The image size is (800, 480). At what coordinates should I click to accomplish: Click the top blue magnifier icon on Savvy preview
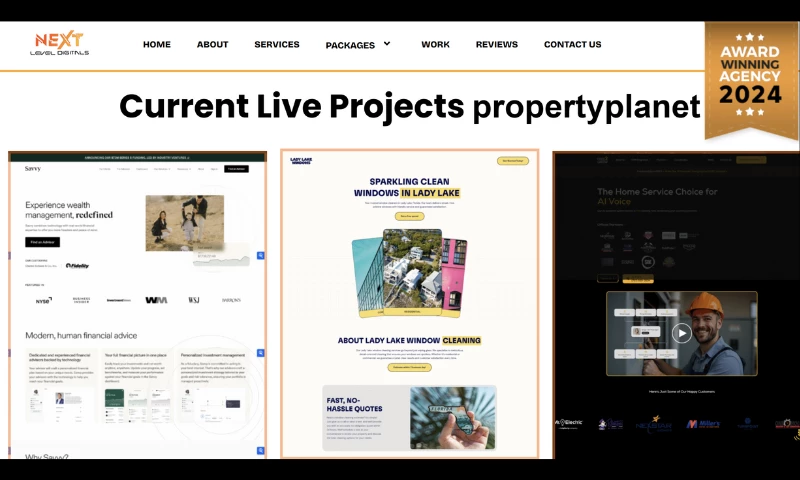(x=261, y=256)
